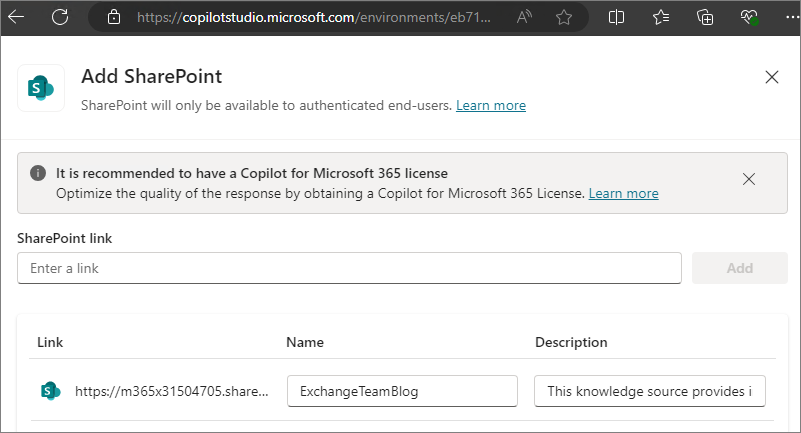Edit the ExchangeTeamBlog name field
This screenshot has height=433, width=801.
(403, 391)
